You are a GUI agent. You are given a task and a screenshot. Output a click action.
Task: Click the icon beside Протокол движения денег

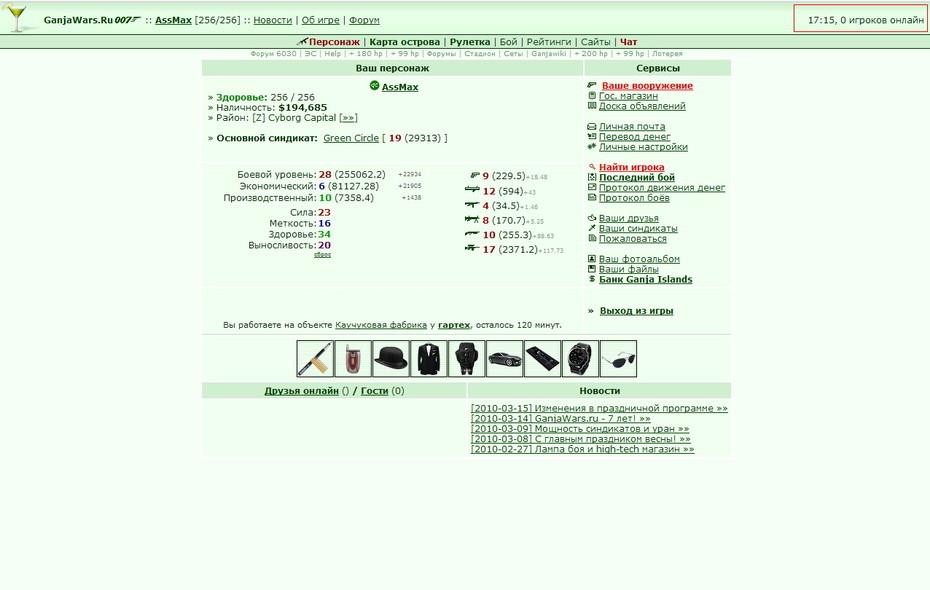(591, 187)
